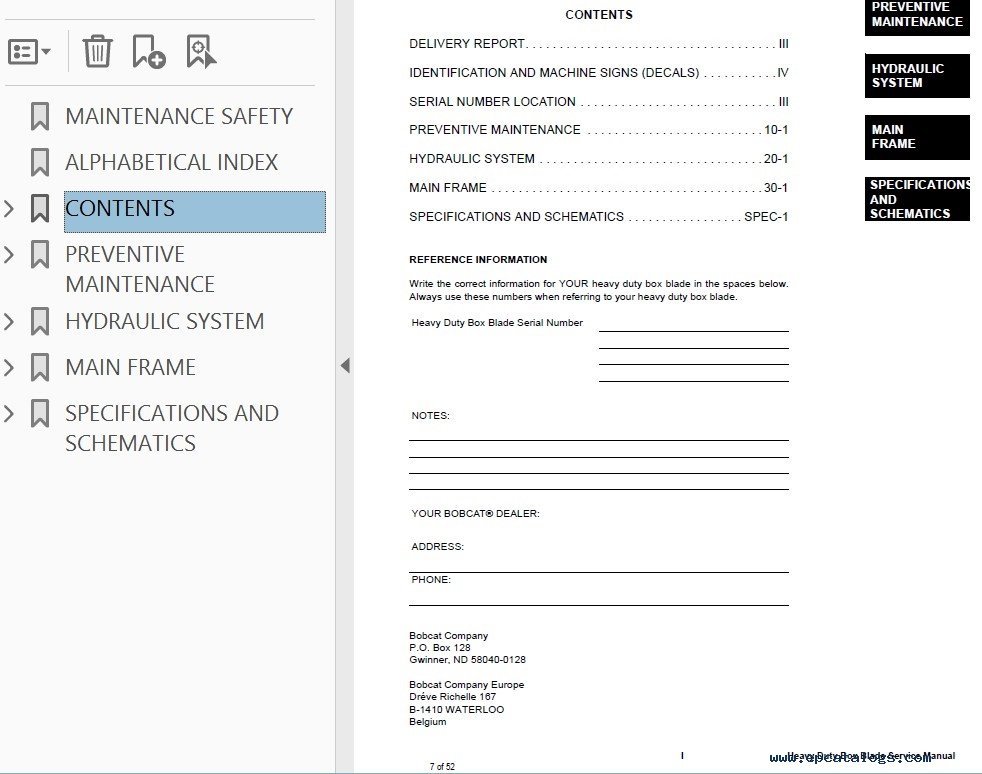The height and width of the screenshot is (774, 982).
Task: Click the bookmark icon beside ALPHABETICAL INDEX
Action: coord(40,162)
